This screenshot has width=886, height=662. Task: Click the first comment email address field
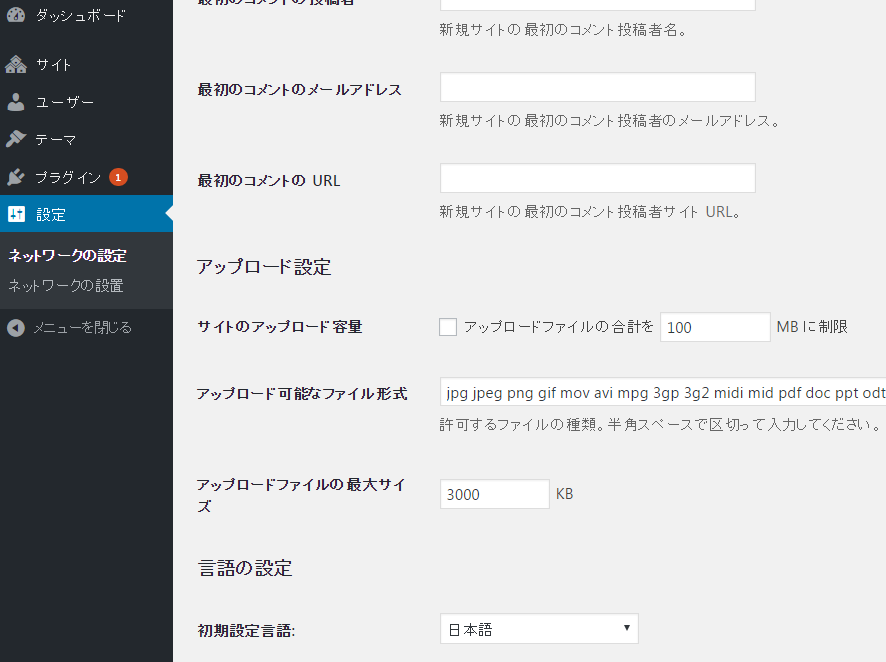pos(597,88)
